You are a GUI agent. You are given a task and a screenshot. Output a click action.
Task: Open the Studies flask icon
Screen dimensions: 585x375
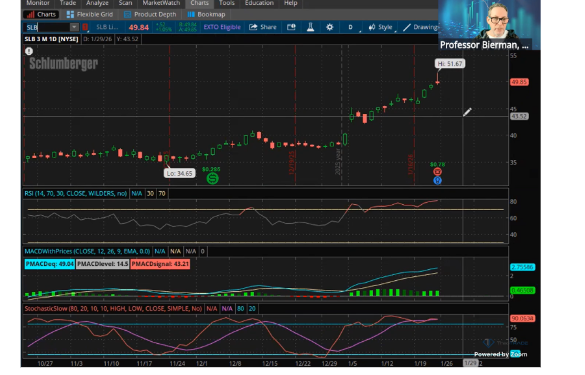coord(310,27)
